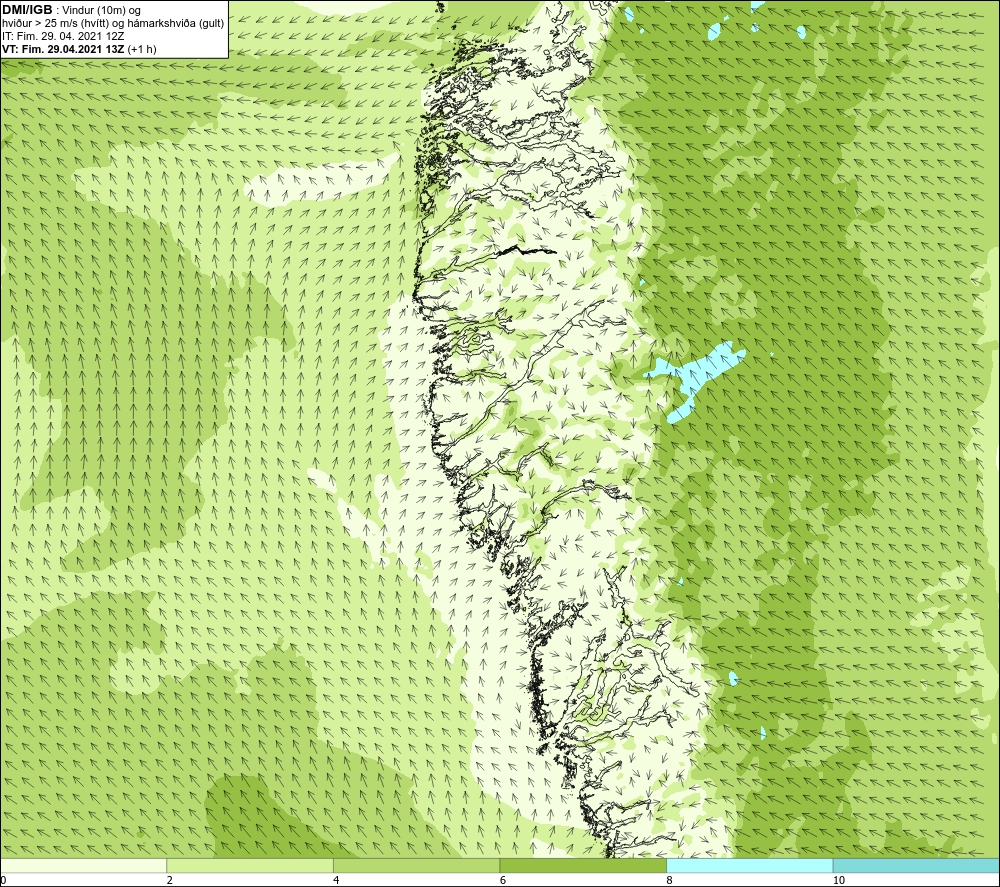Click the large cyan wind patch on the map
1000x887 pixels.
click(x=695, y=378)
